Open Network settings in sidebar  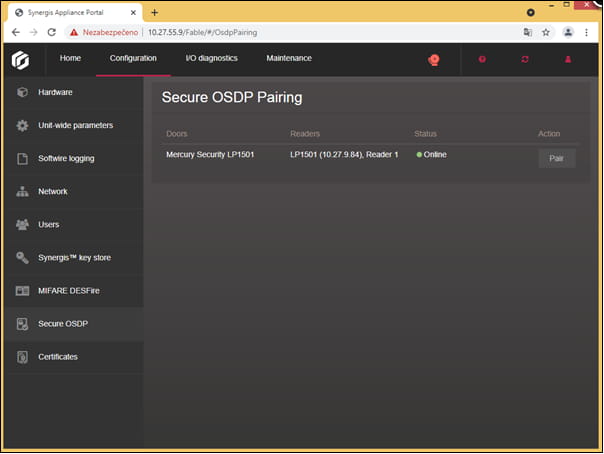pos(74,192)
